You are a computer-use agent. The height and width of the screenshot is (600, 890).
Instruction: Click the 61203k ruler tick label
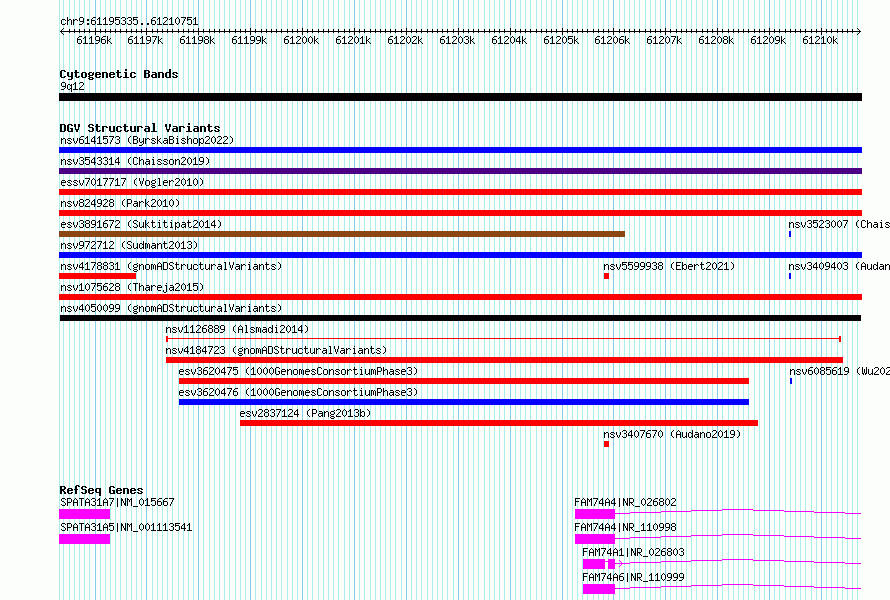click(x=457, y=40)
